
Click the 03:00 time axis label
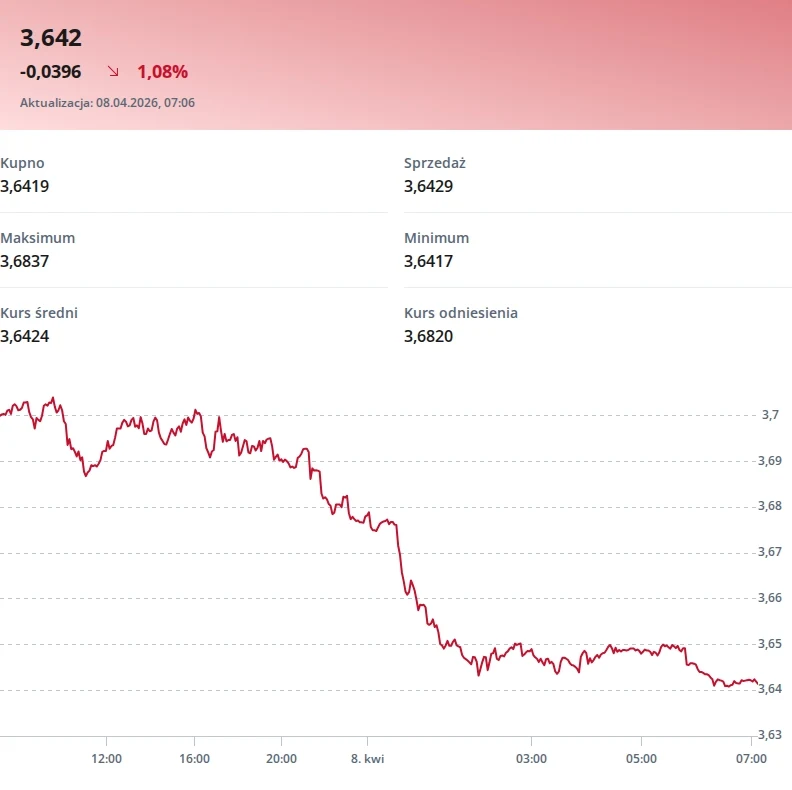[531, 759]
